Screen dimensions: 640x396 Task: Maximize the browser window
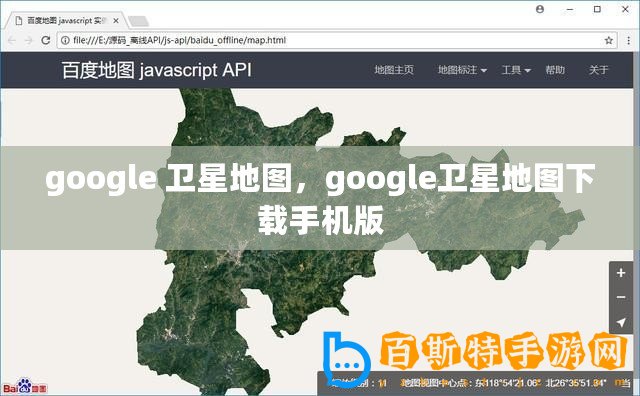pos(597,9)
